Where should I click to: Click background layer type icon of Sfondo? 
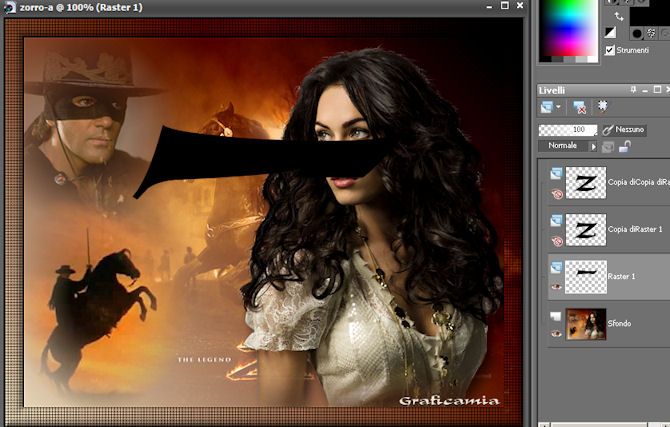pyautogui.click(x=555, y=316)
